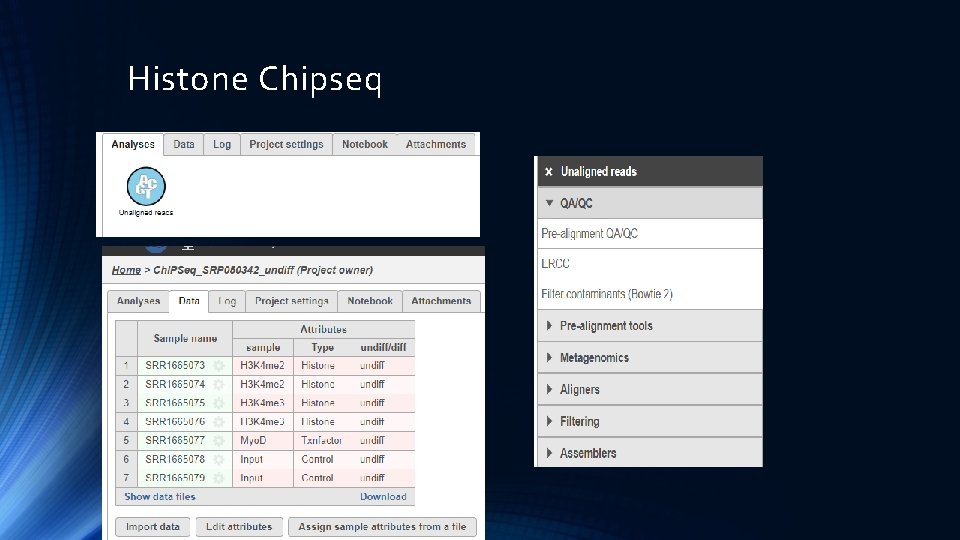This screenshot has width=960, height=540.
Task: Open Log tab in the upper panel
Action: click(x=222, y=144)
